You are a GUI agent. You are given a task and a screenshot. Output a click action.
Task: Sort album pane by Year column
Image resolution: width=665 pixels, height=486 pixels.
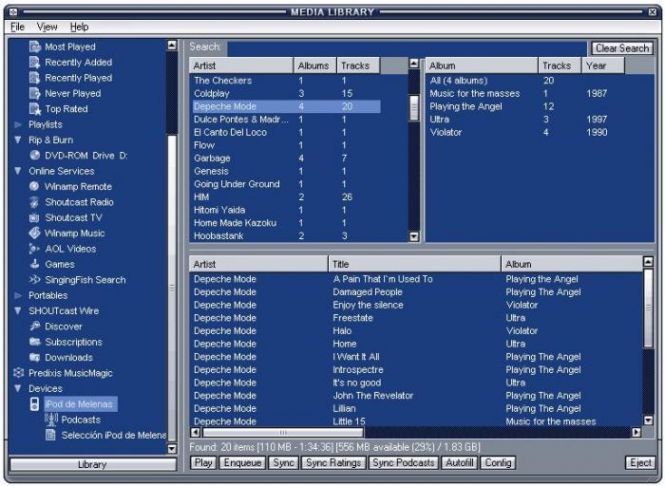(603, 66)
